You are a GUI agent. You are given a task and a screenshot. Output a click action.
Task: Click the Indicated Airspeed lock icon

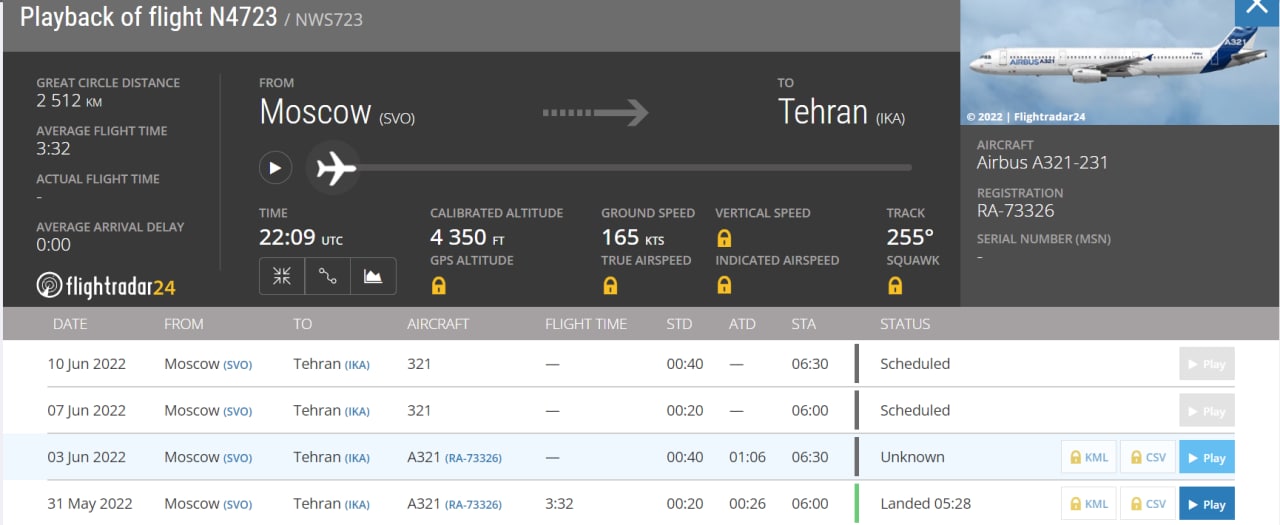(724, 286)
